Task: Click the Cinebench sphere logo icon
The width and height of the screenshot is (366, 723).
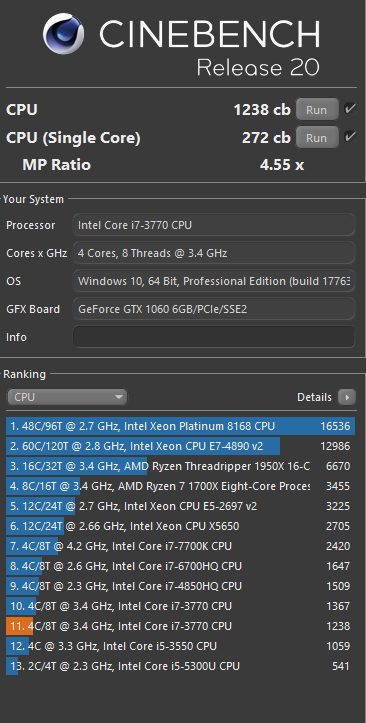Action: pyautogui.click(x=64, y=33)
